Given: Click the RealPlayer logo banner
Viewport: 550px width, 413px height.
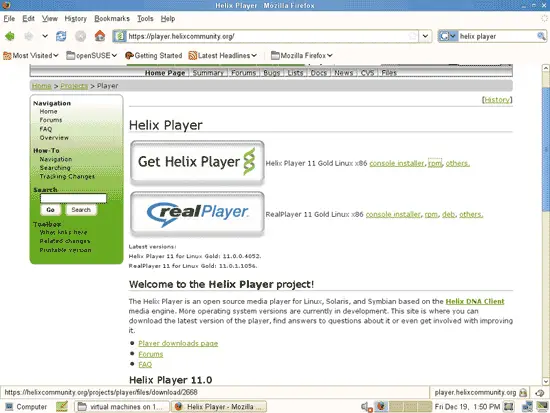Looking at the screenshot, I should tap(197, 214).
